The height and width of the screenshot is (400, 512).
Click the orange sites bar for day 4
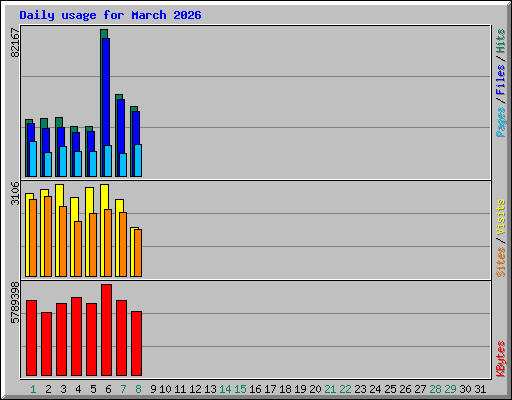tap(78, 249)
